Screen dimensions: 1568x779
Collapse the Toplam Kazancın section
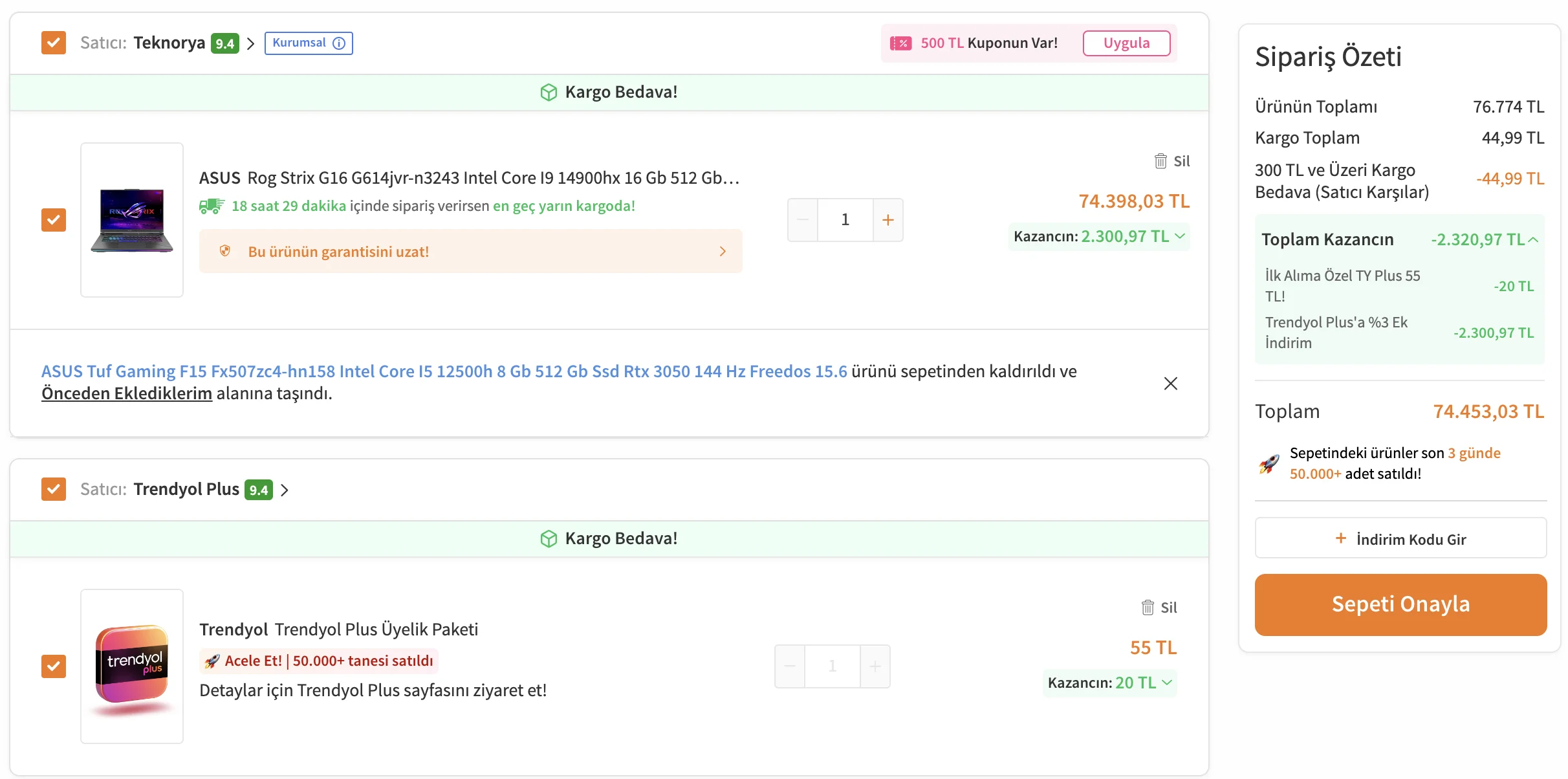point(1533,240)
